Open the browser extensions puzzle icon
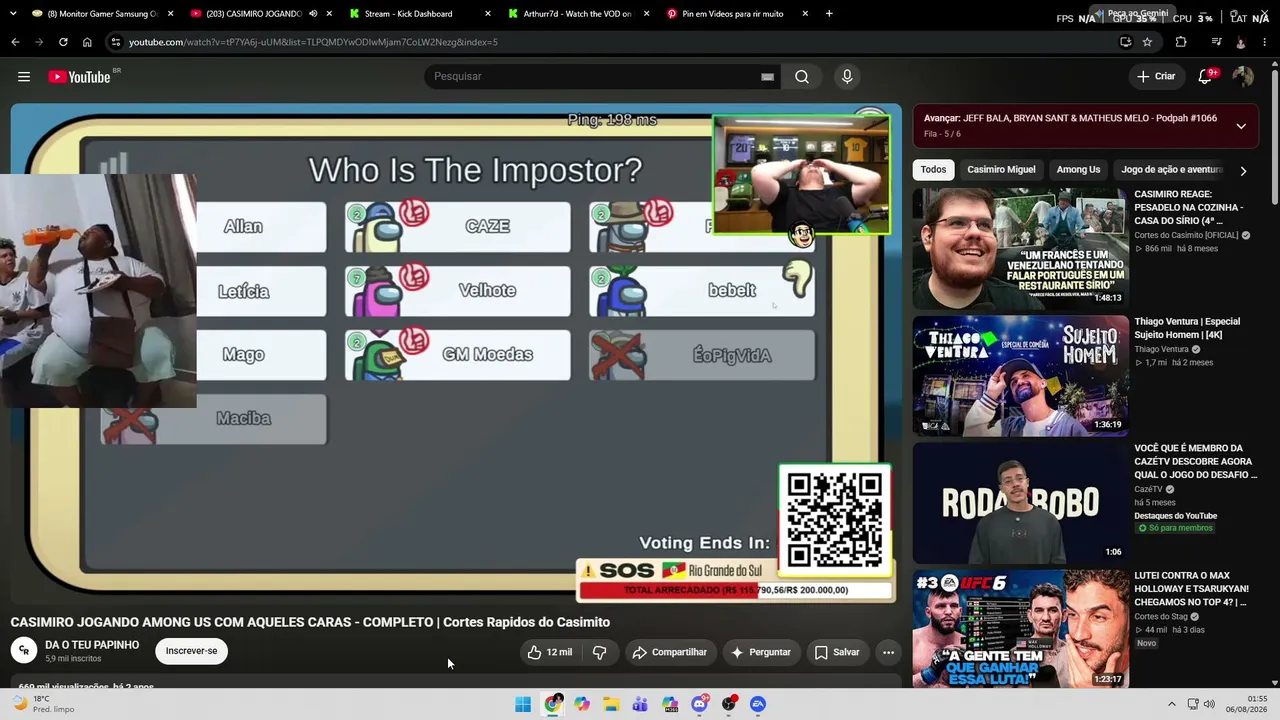 tap(1181, 42)
